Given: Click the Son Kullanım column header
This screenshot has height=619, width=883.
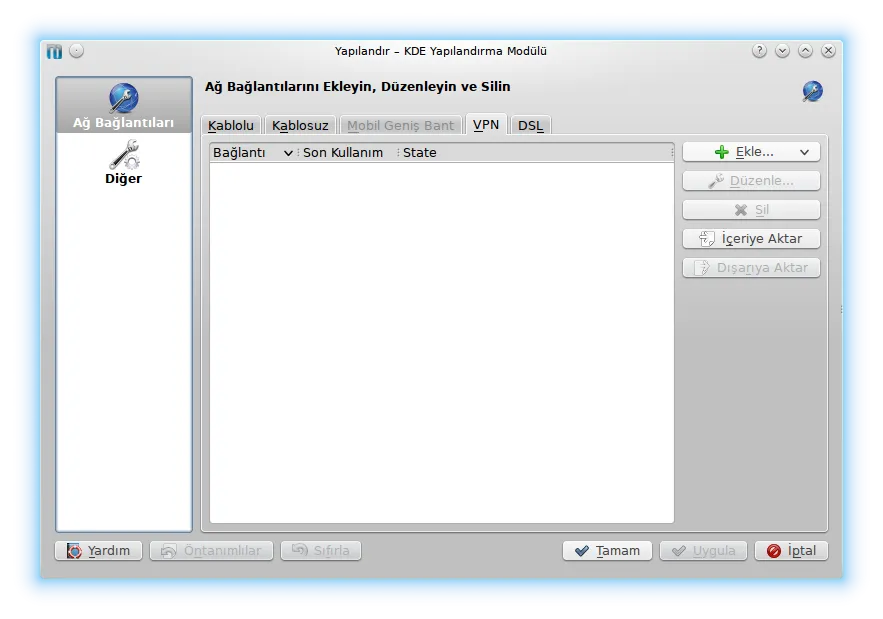Looking at the screenshot, I should tap(343, 153).
